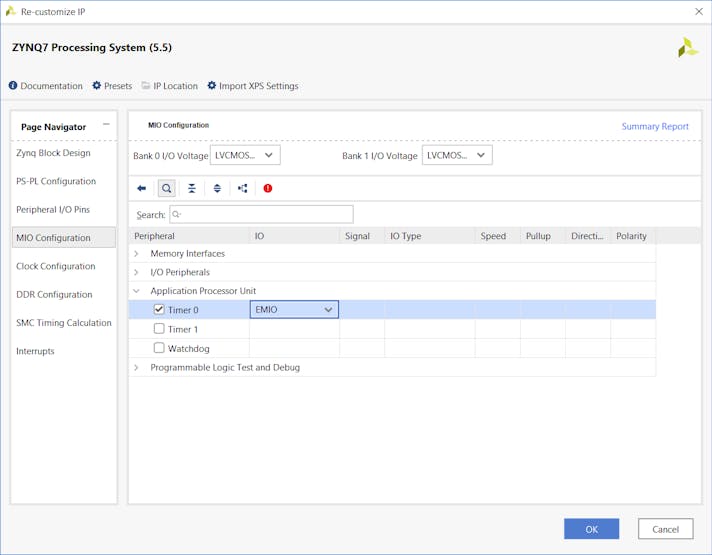The height and width of the screenshot is (555, 712).
Task: Open the Timer 0 EMIO dropdown
Action: (x=294, y=309)
